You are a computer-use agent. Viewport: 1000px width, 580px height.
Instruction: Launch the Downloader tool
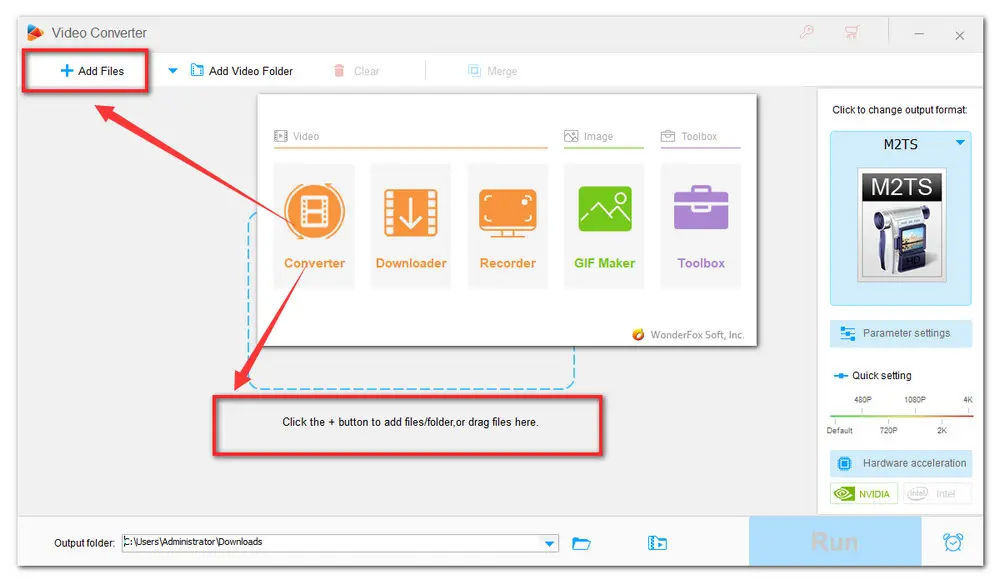[x=411, y=212]
